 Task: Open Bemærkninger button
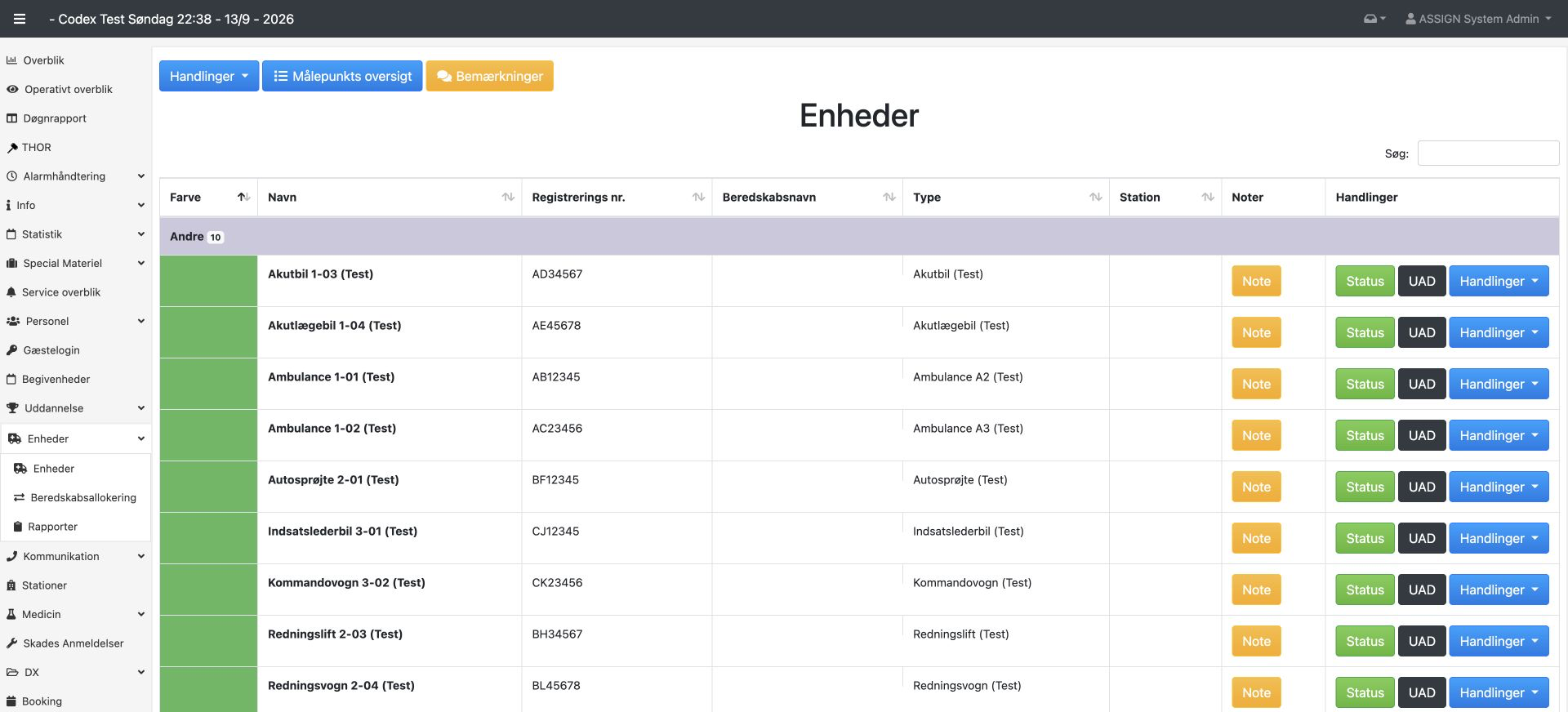[490, 76]
